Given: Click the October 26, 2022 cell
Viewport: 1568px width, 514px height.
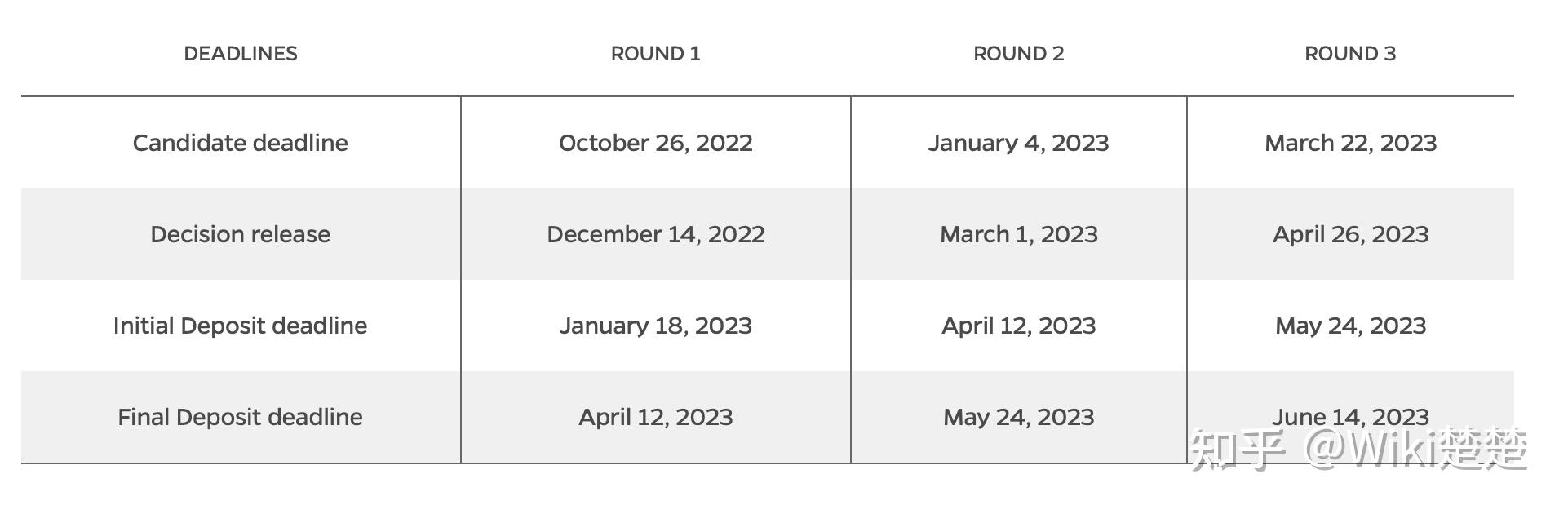Looking at the screenshot, I should tap(655, 143).
